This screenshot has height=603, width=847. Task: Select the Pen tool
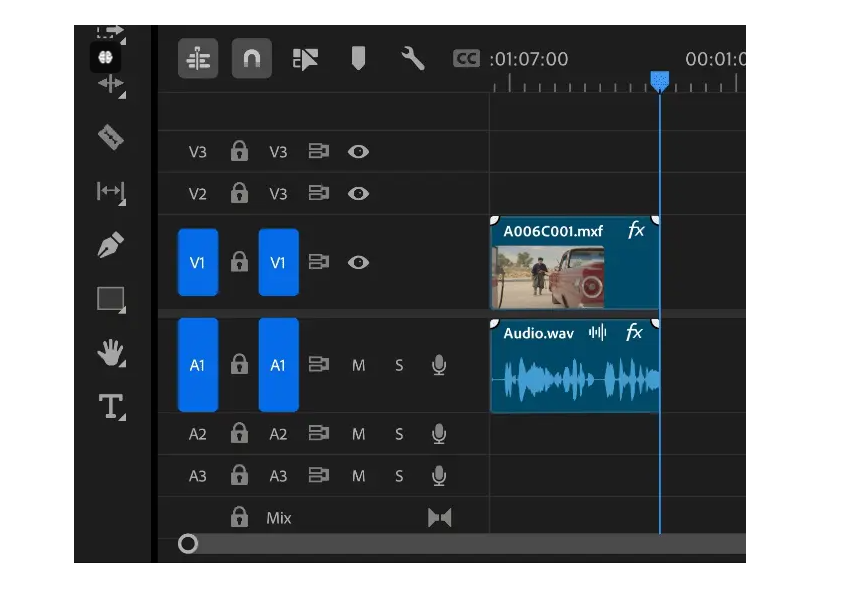(x=111, y=245)
